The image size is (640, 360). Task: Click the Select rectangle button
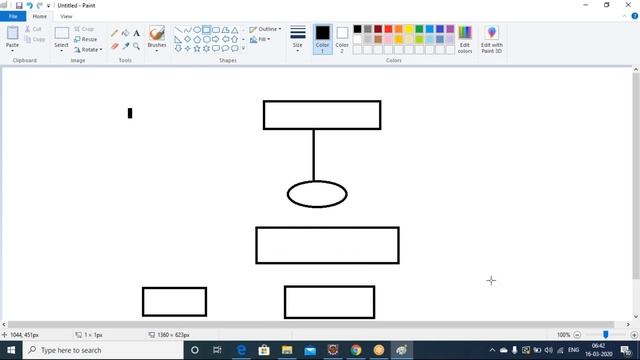pyautogui.click(x=61, y=36)
